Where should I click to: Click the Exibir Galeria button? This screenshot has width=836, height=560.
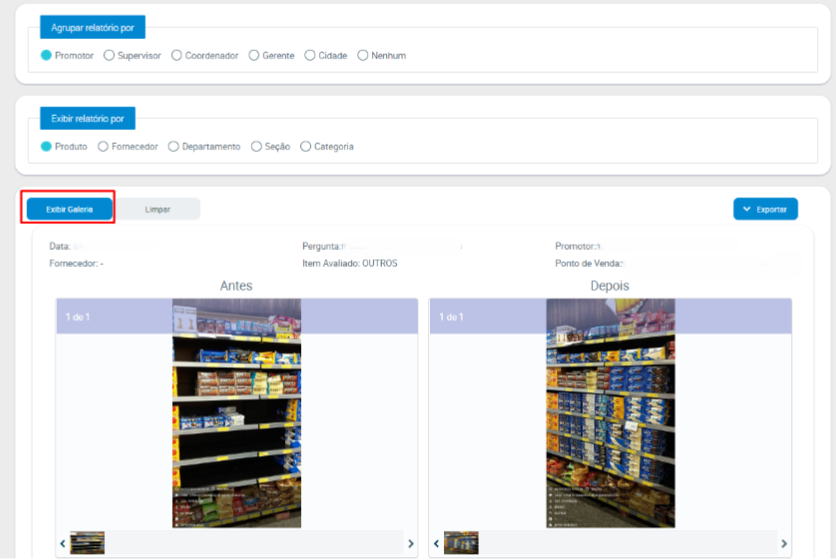(69, 209)
